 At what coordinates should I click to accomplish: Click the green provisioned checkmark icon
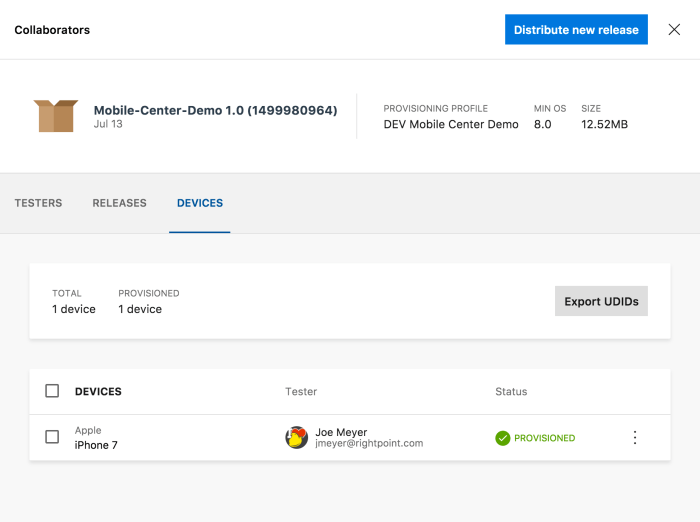click(x=503, y=438)
